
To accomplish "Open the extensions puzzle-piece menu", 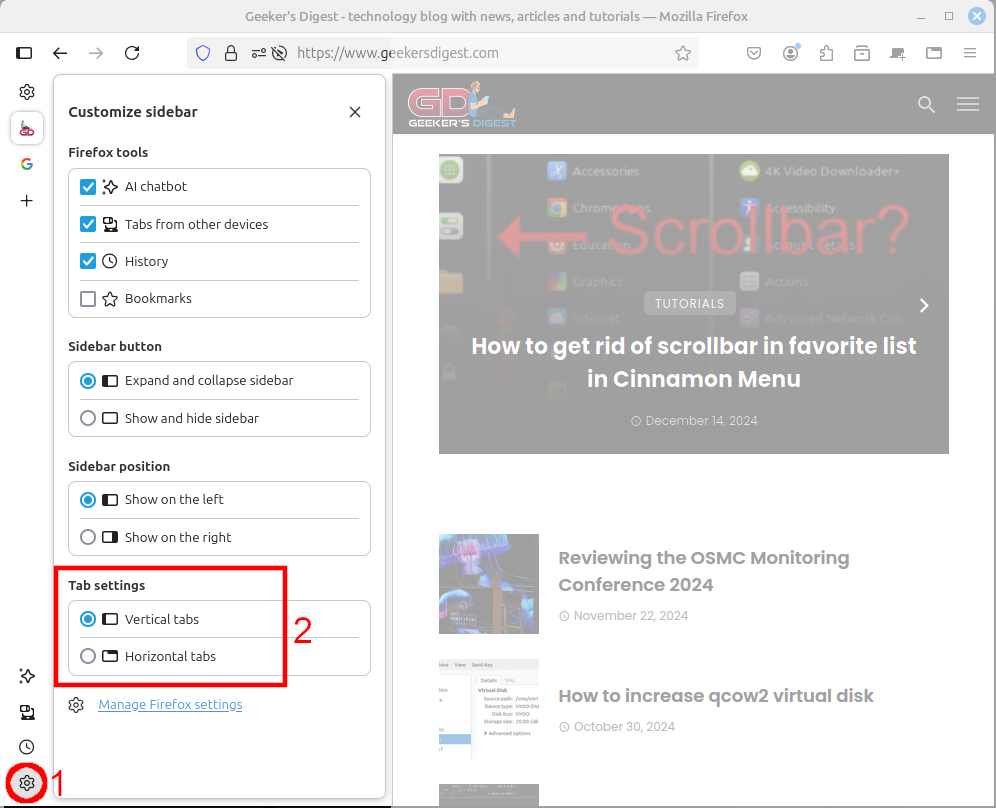I will [826, 53].
